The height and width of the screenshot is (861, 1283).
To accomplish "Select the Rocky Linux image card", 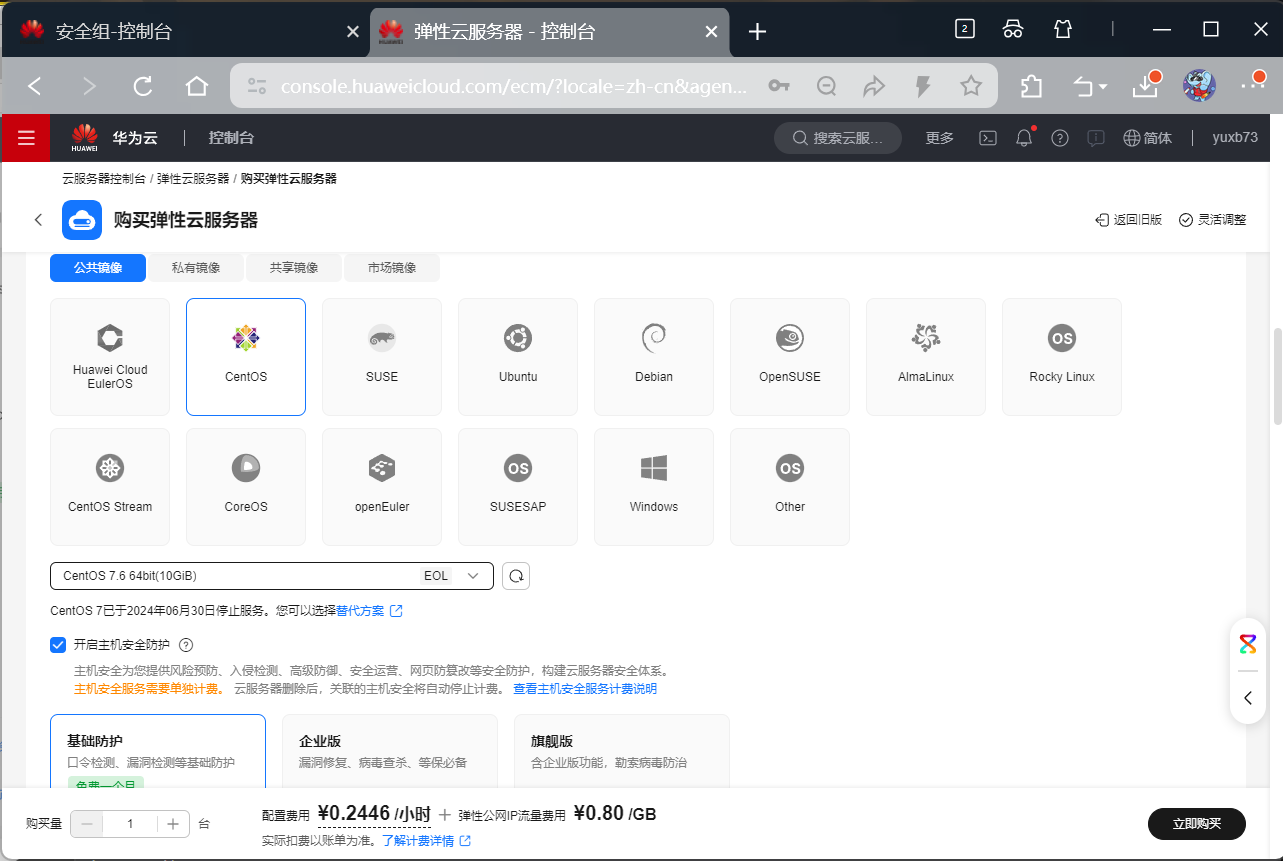I will point(1062,357).
